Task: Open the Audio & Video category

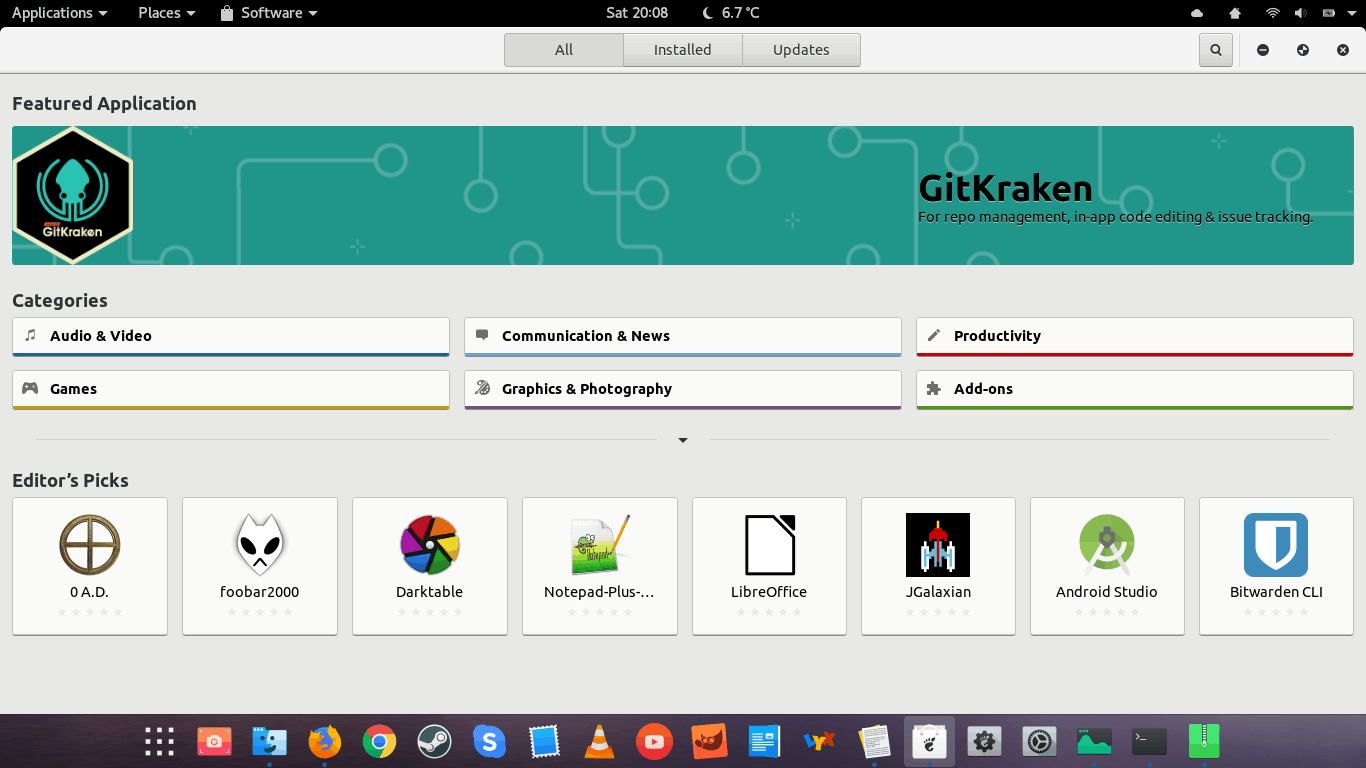Action: (x=231, y=337)
